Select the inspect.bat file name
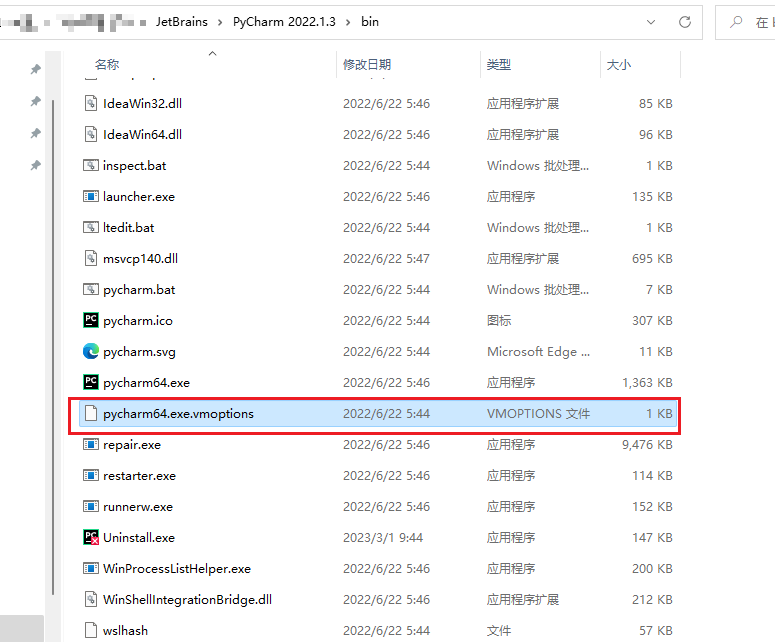This screenshot has width=775, height=642. (134, 166)
